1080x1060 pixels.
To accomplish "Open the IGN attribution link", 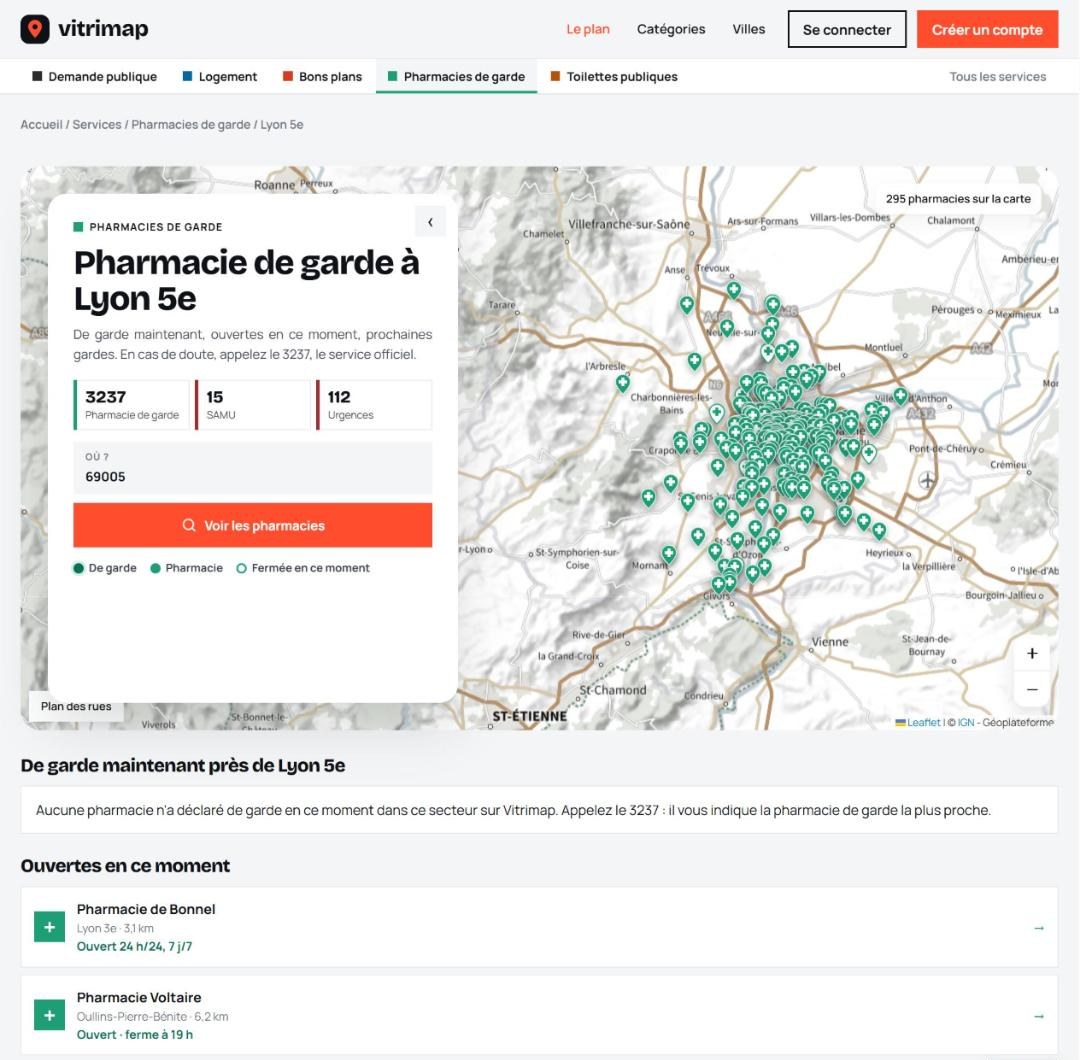I will (x=966, y=723).
